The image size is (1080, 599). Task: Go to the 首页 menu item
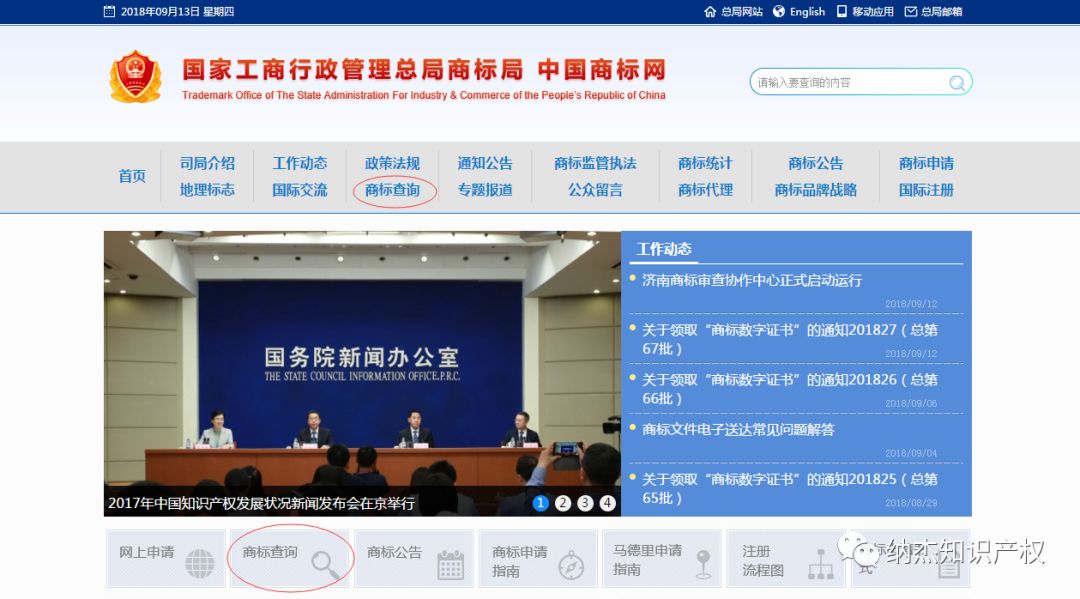(132, 176)
